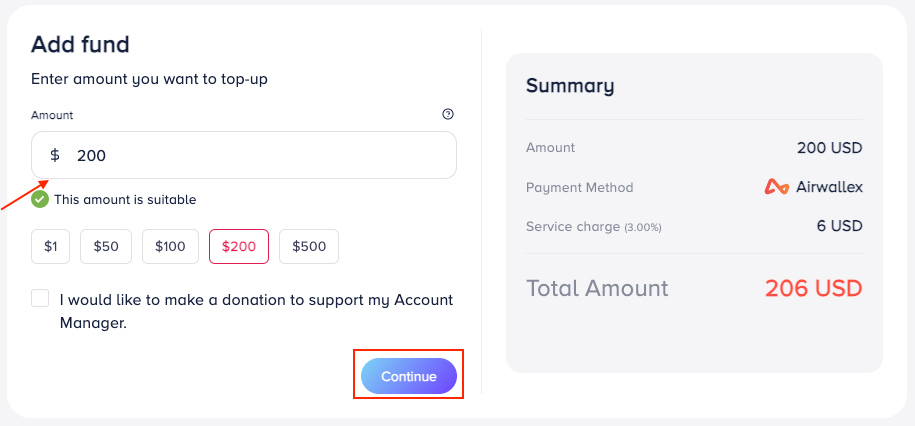This screenshot has width=915, height=426.
Task: Choose the $500 preset amount
Action: click(x=308, y=246)
